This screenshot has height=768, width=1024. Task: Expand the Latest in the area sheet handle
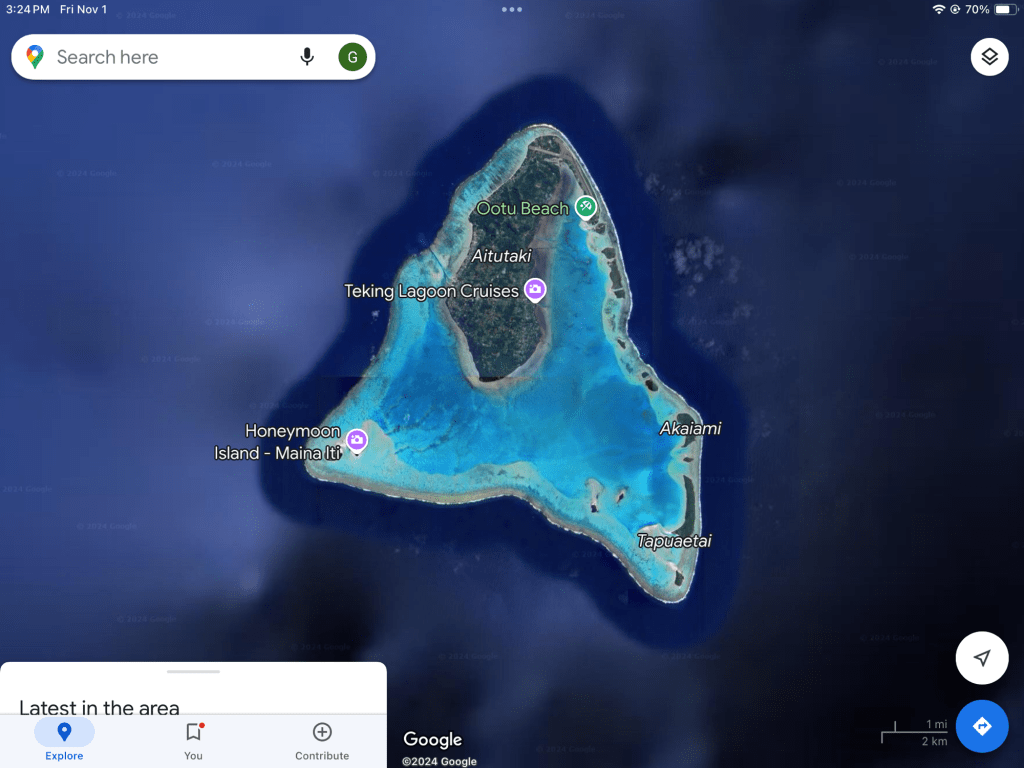click(x=193, y=671)
